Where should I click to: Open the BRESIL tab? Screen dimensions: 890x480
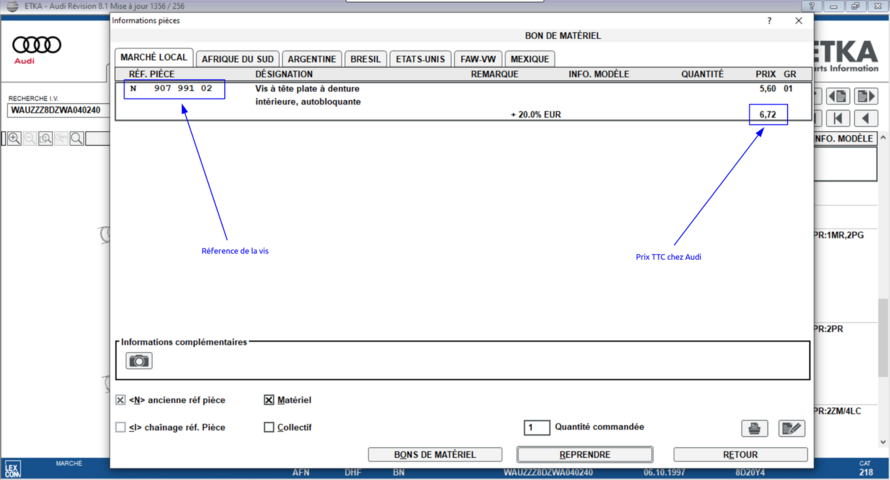tap(366, 59)
